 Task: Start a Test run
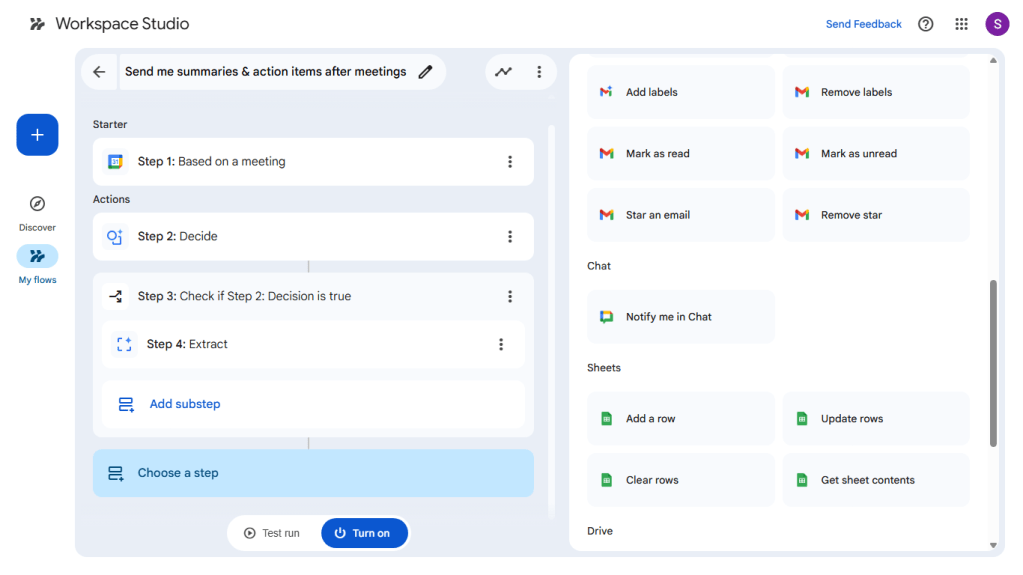(x=272, y=533)
